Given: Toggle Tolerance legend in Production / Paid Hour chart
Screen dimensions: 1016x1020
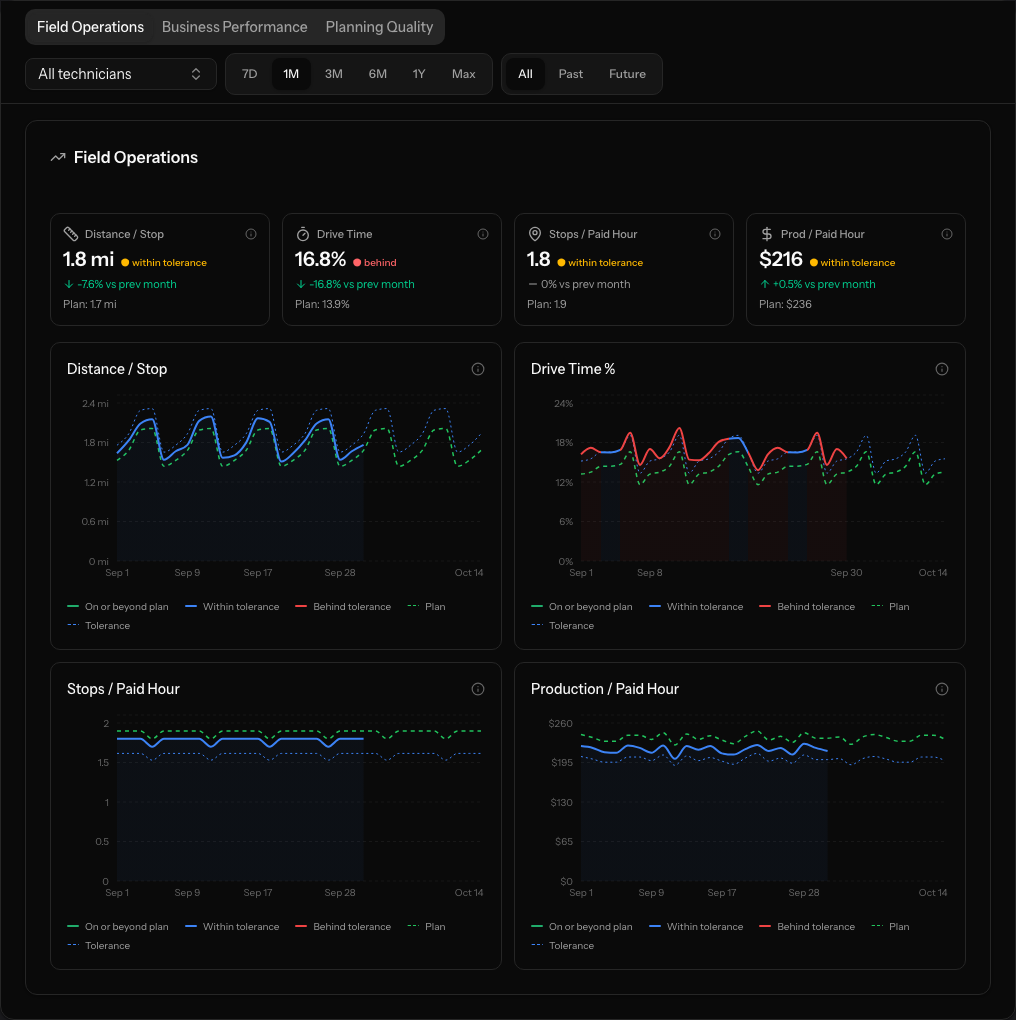Looking at the screenshot, I should coord(563,946).
